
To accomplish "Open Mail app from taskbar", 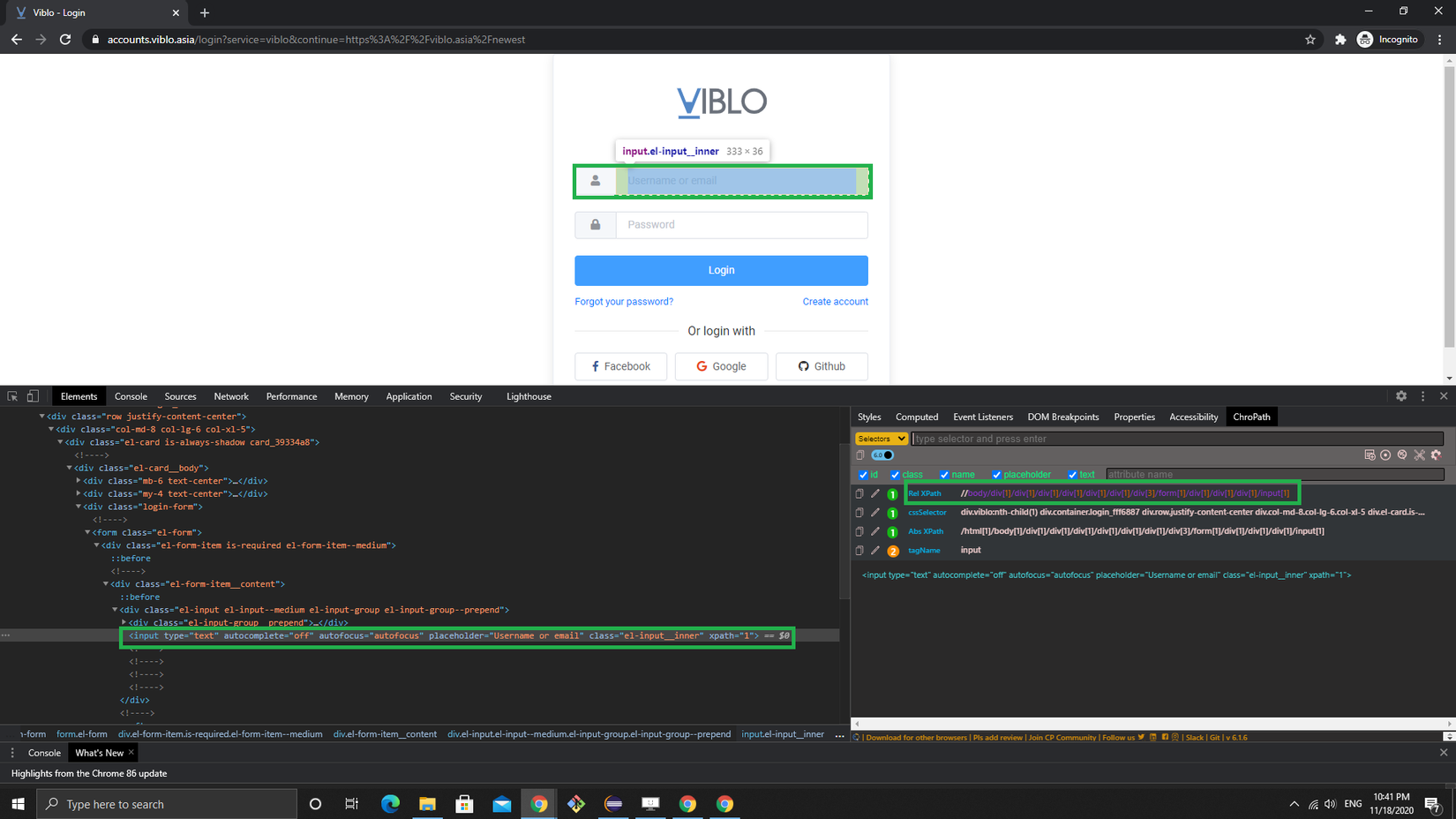I will (x=502, y=804).
